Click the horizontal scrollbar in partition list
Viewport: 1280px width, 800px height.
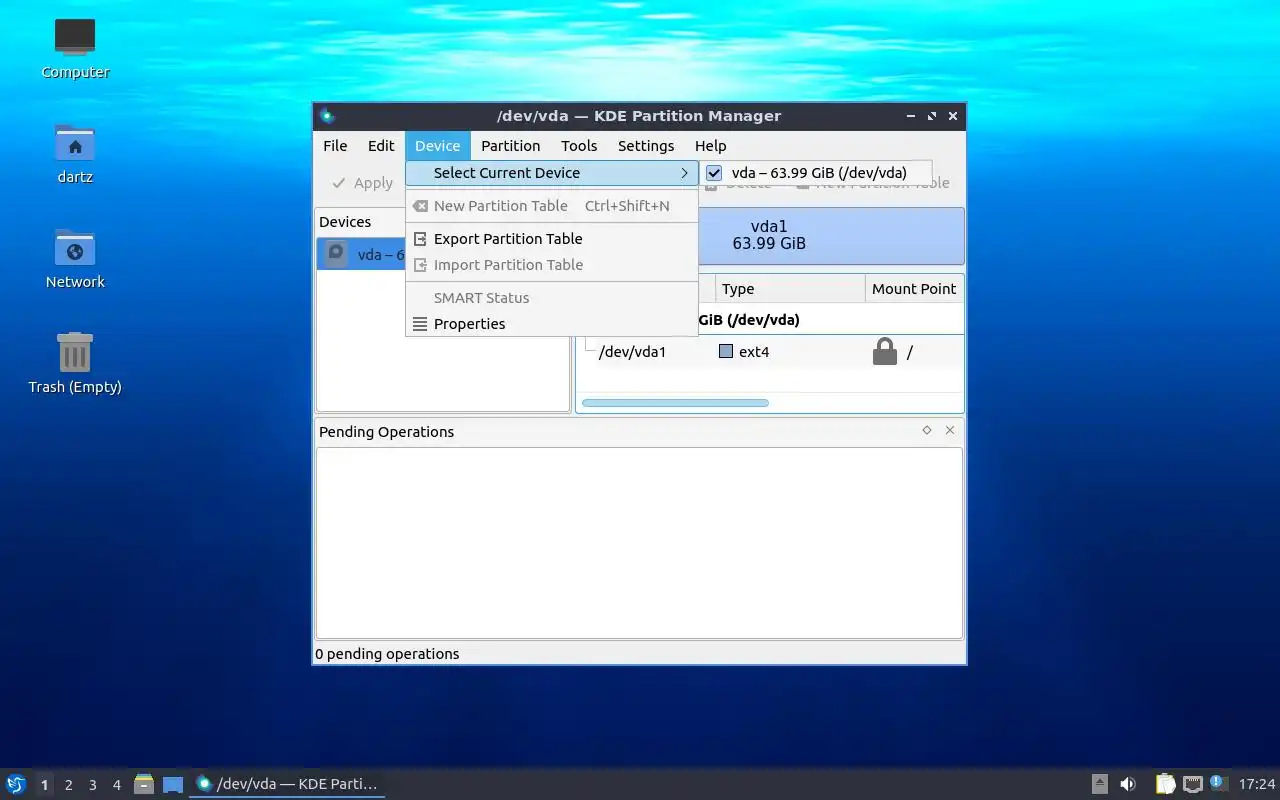tap(675, 403)
